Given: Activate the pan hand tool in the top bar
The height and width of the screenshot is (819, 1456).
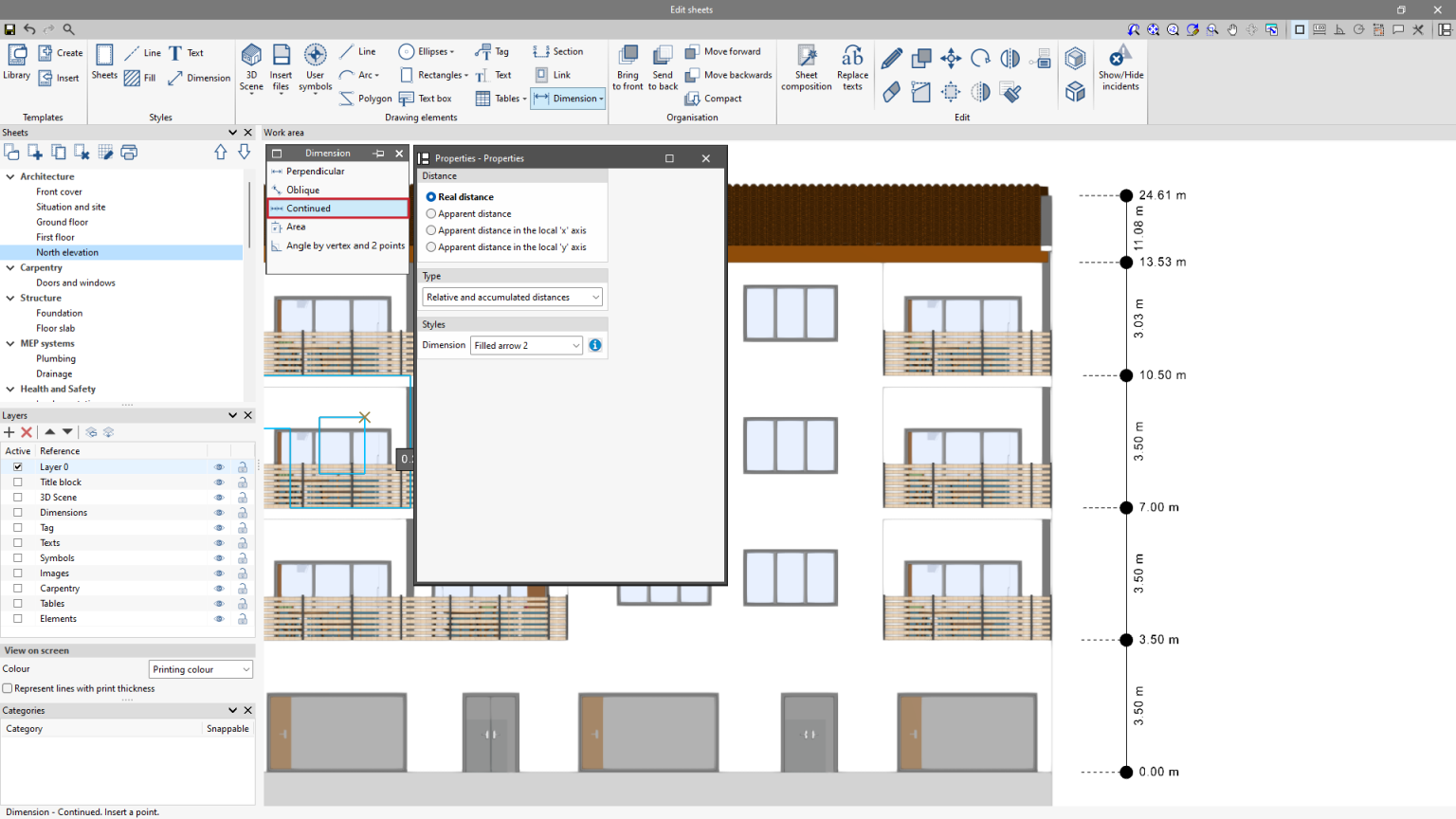Looking at the screenshot, I should pyautogui.click(x=1231, y=29).
